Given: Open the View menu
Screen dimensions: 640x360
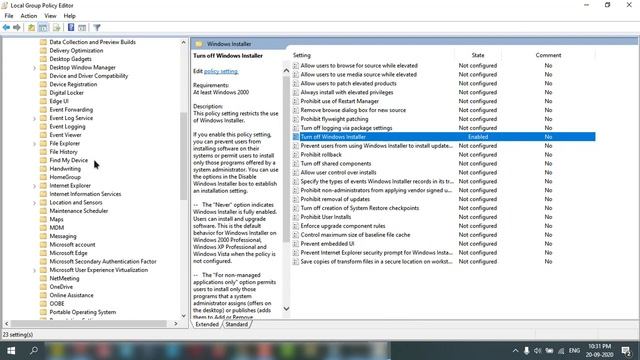Looking at the screenshot, I should (50, 16).
